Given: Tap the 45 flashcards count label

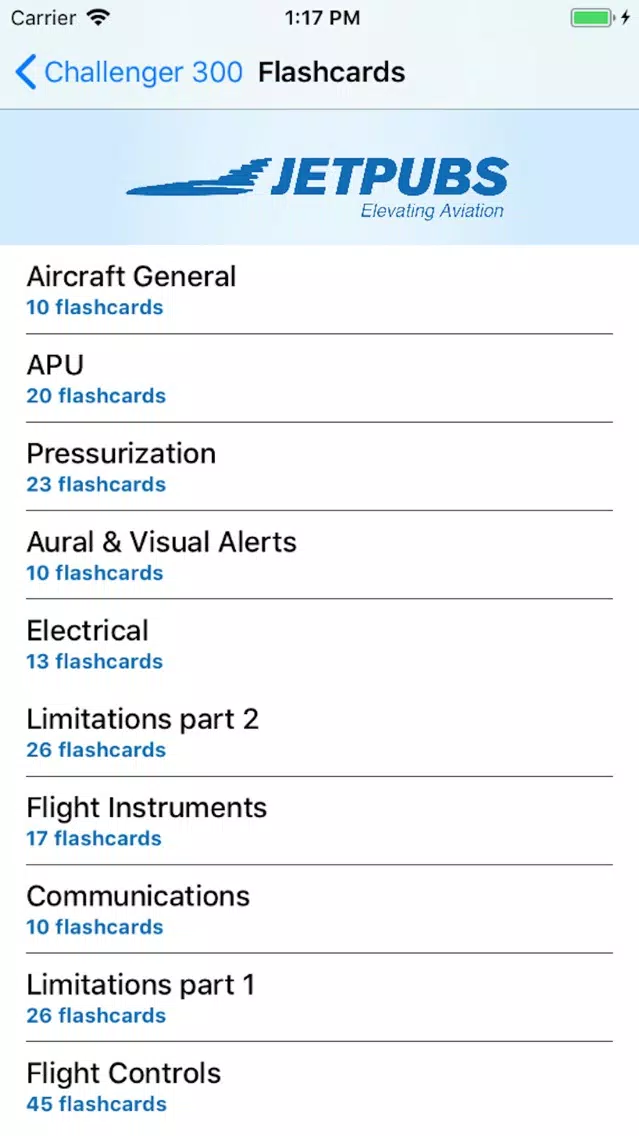Looking at the screenshot, I should pyautogui.click(x=96, y=1104).
